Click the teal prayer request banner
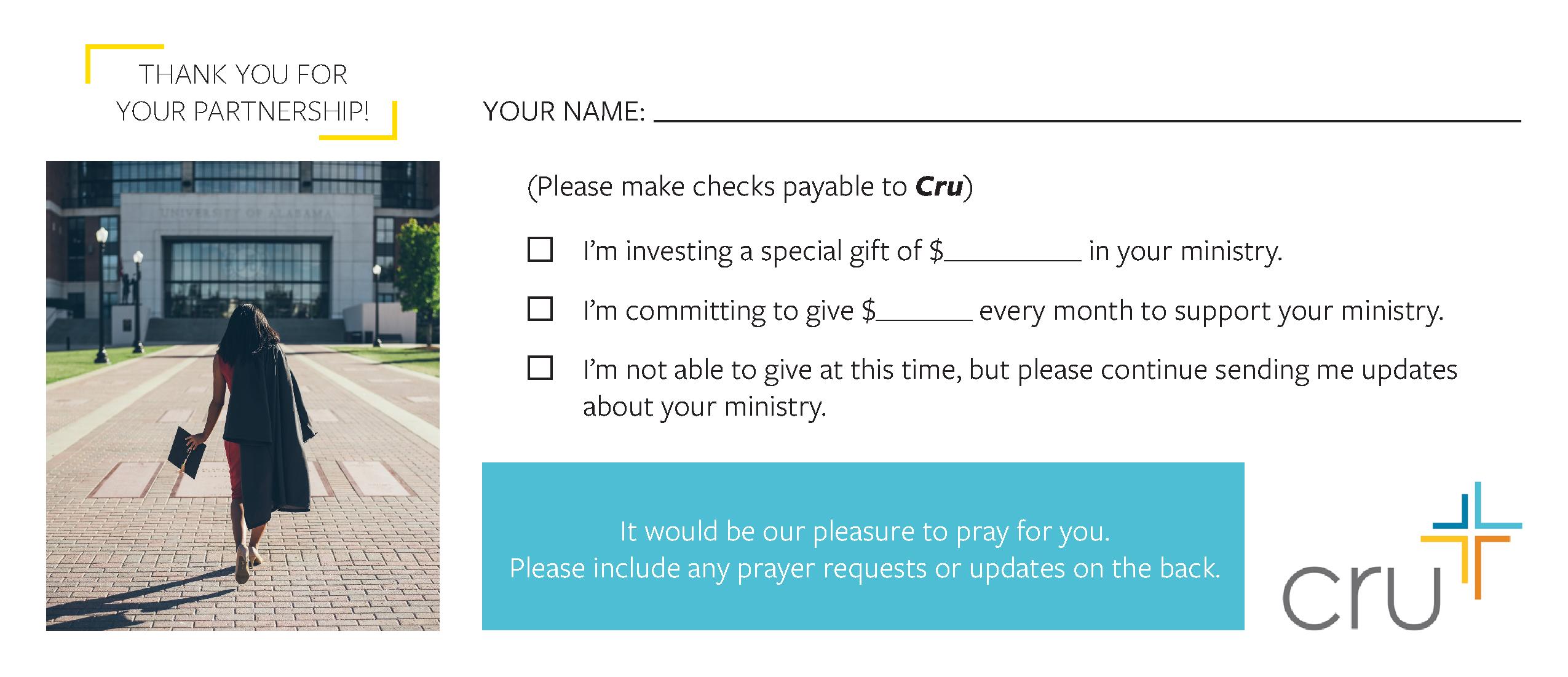Screen dimensions: 1568x677 click(x=863, y=546)
